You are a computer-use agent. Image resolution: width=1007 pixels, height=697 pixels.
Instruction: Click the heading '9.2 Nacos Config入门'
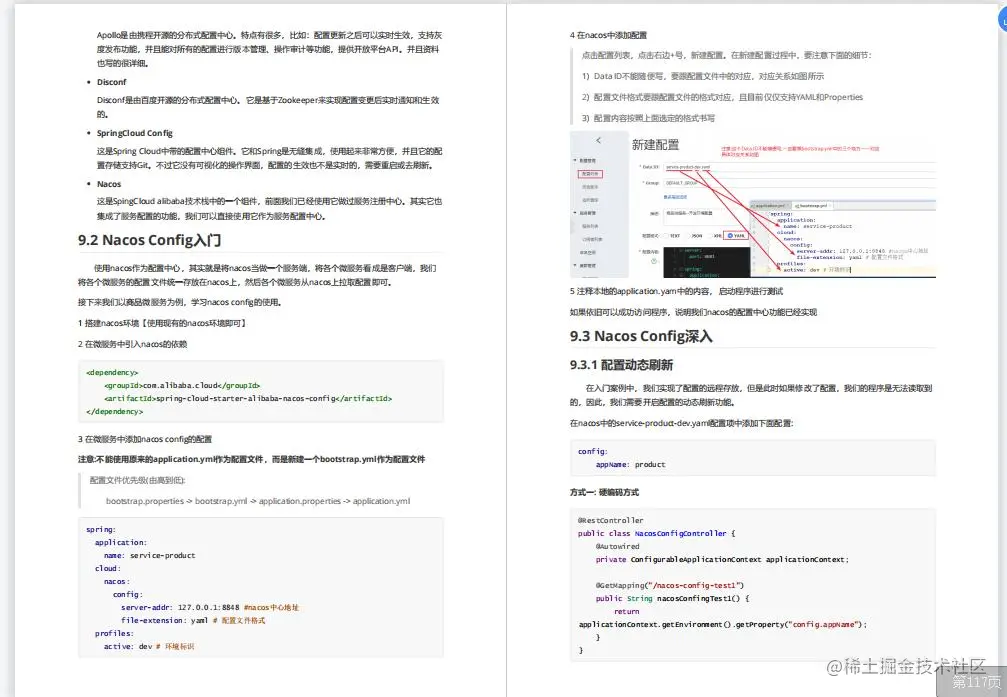click(x=150, y=240)
